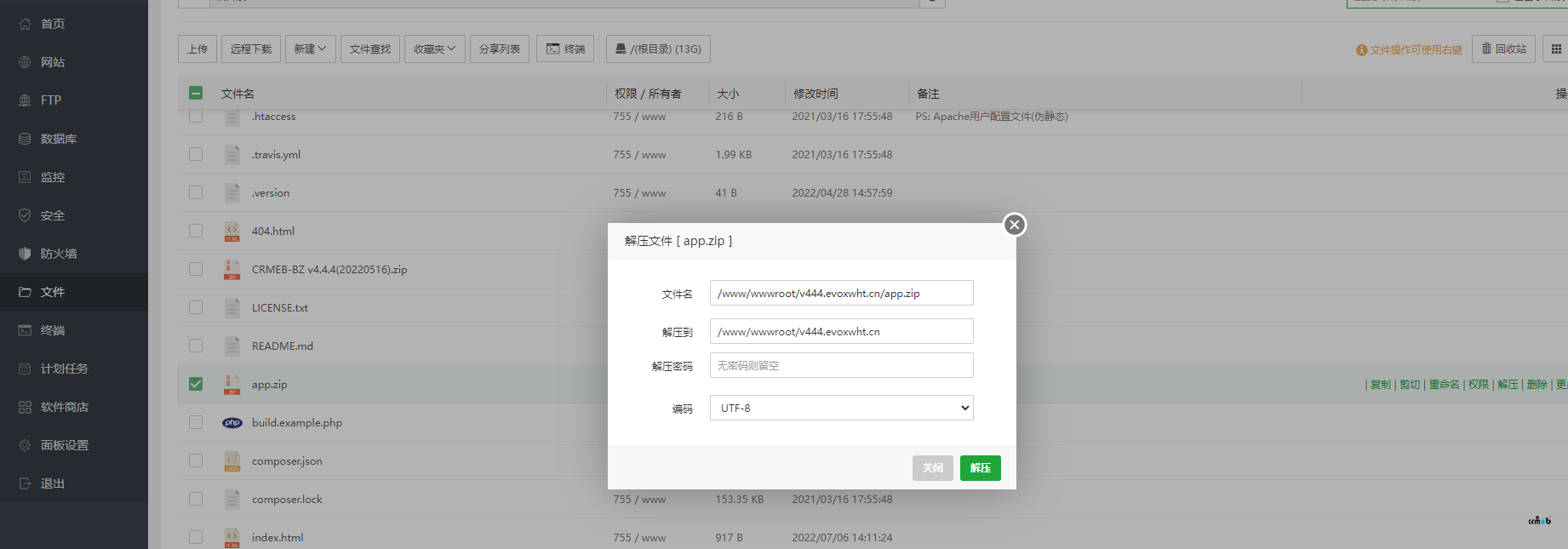This screenshot has width=1568, height=549.
Task: Click the 404.html file icon
Action: (232, 232)
